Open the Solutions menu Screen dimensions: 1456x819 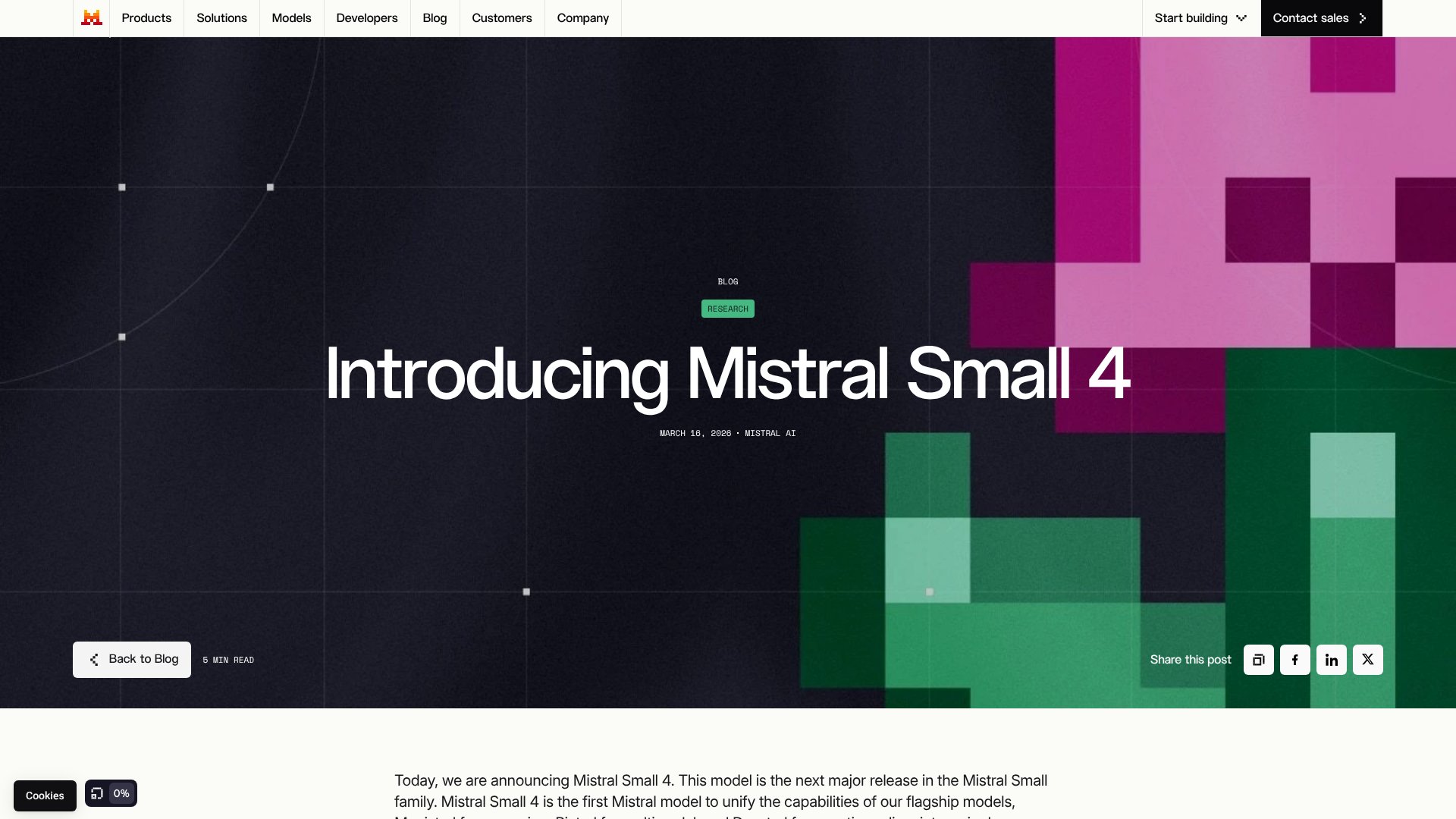221,17
